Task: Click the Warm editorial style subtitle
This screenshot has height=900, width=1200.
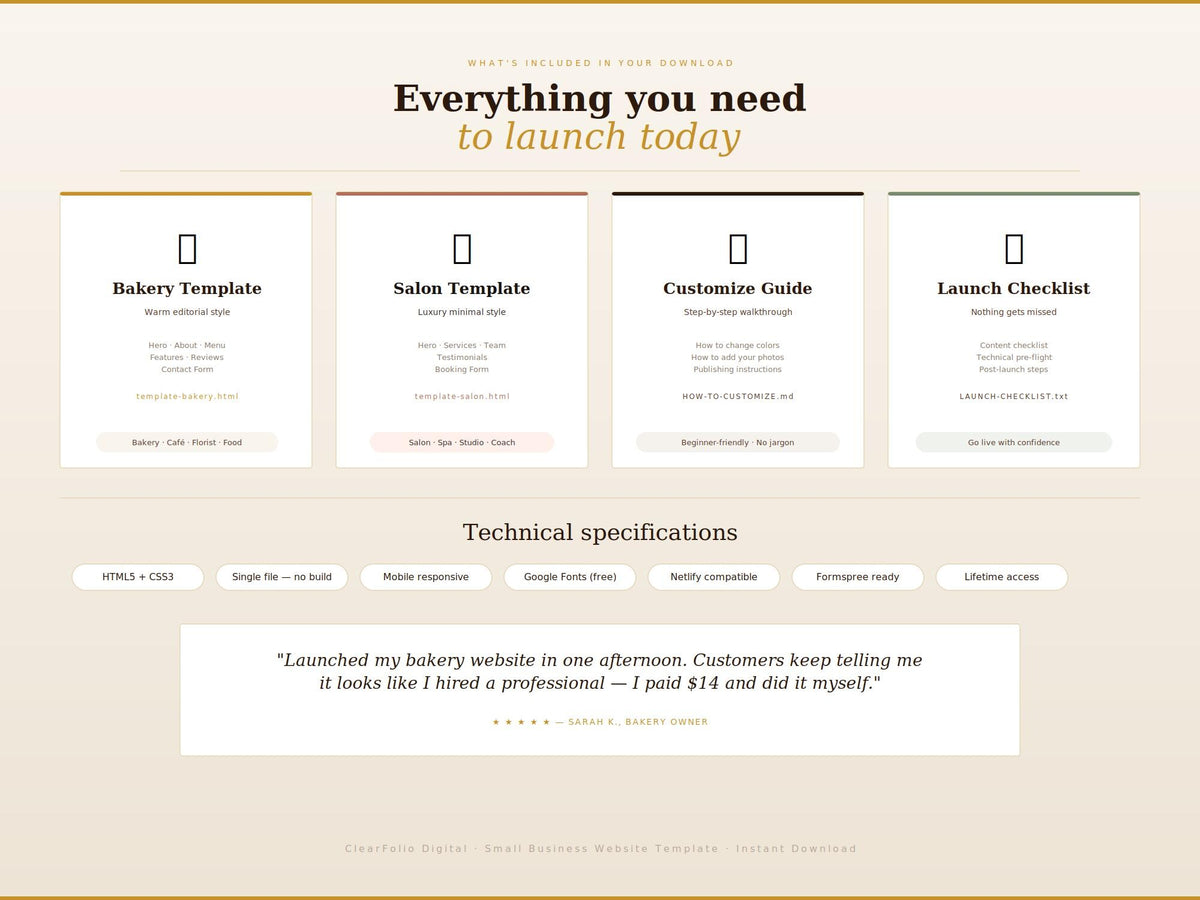Action: pyautogui.click(x=187, y=312)
